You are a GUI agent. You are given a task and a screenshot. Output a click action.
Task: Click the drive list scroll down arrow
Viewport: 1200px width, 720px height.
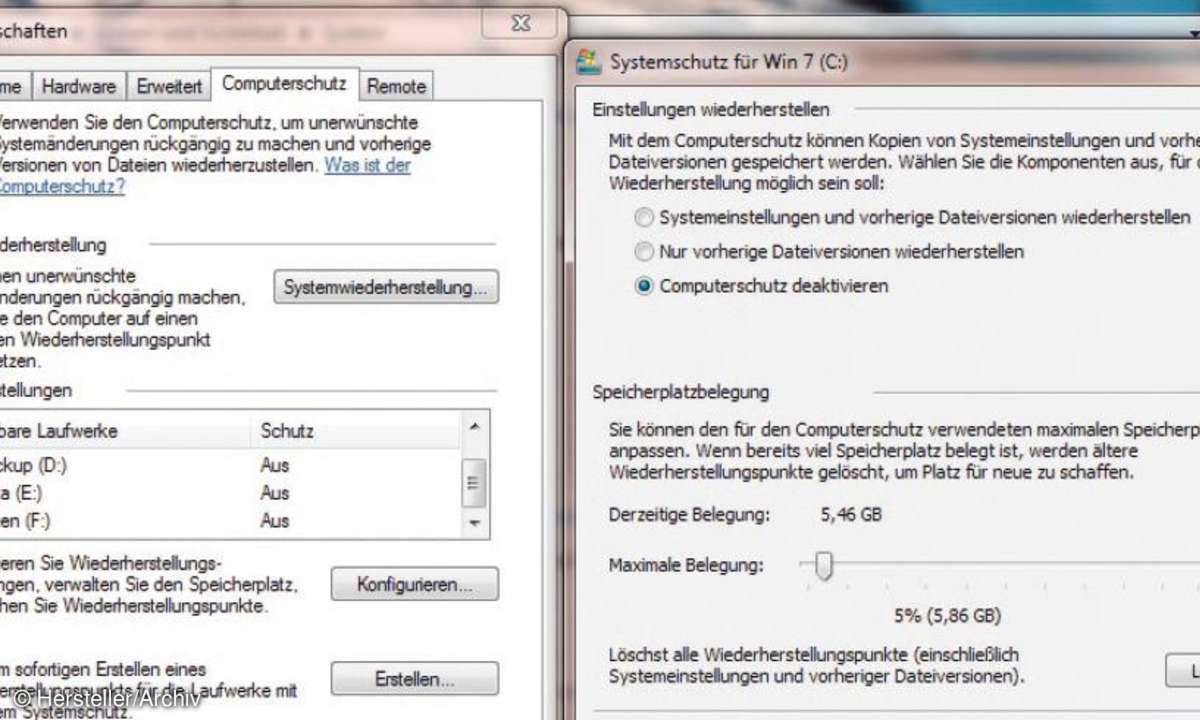coord(475,523)
